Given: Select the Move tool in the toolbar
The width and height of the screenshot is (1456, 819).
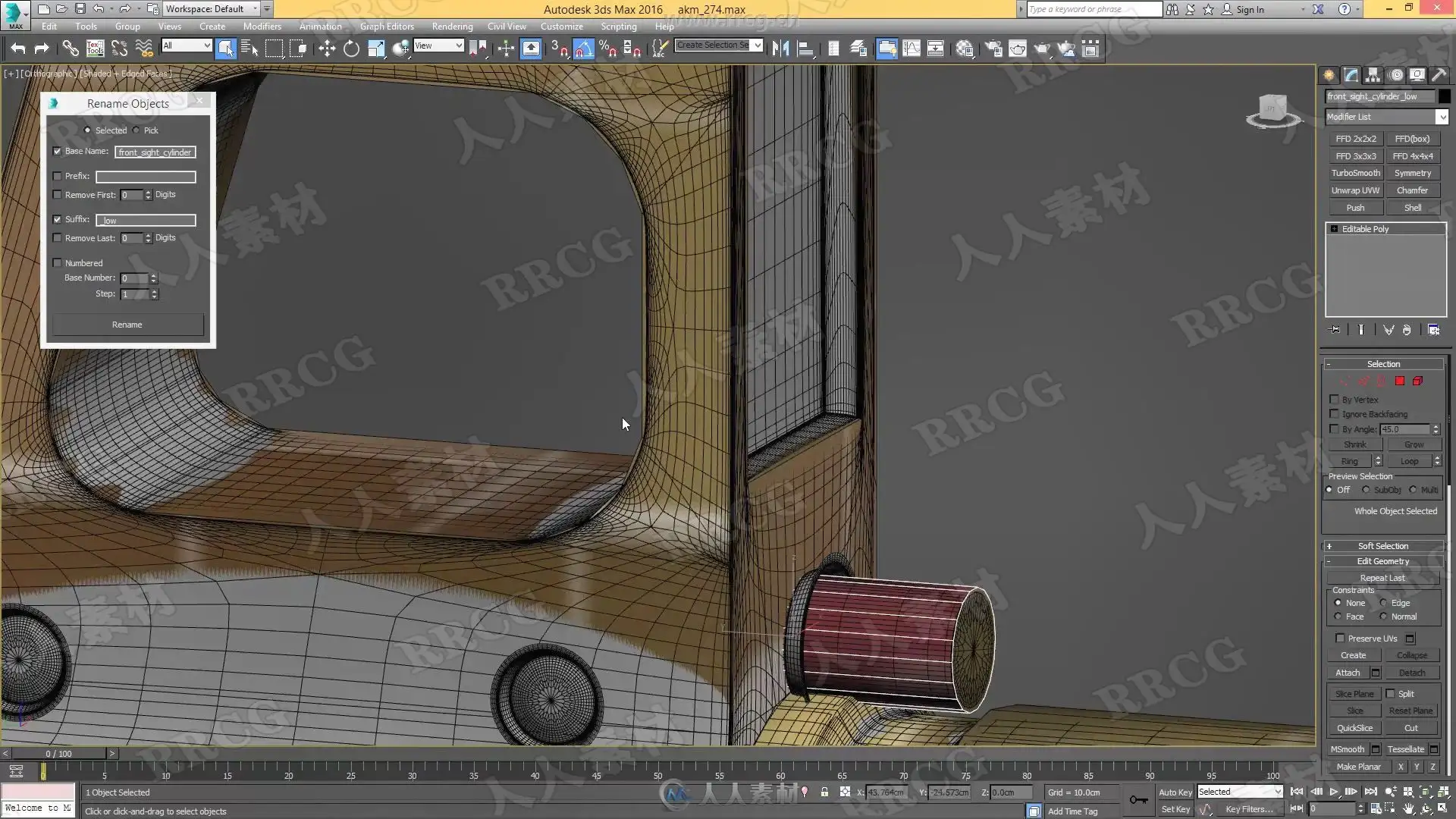Looking at the screenshot, I should (327, 49).
